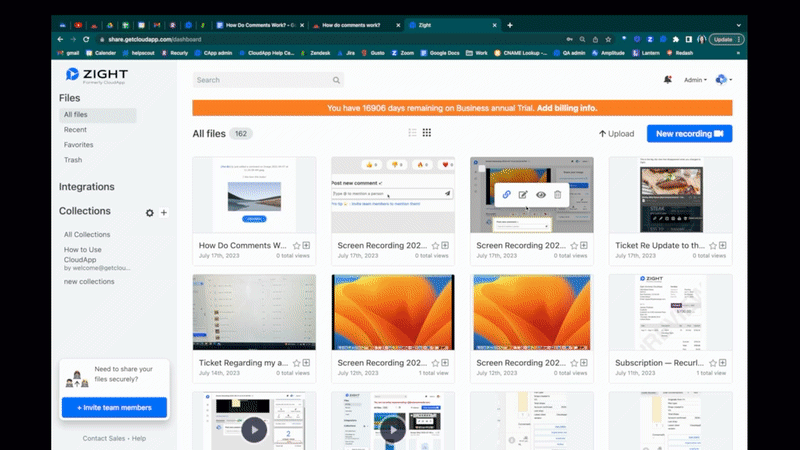
Task: Switch to grid view layout
Action: pos(427,133)
